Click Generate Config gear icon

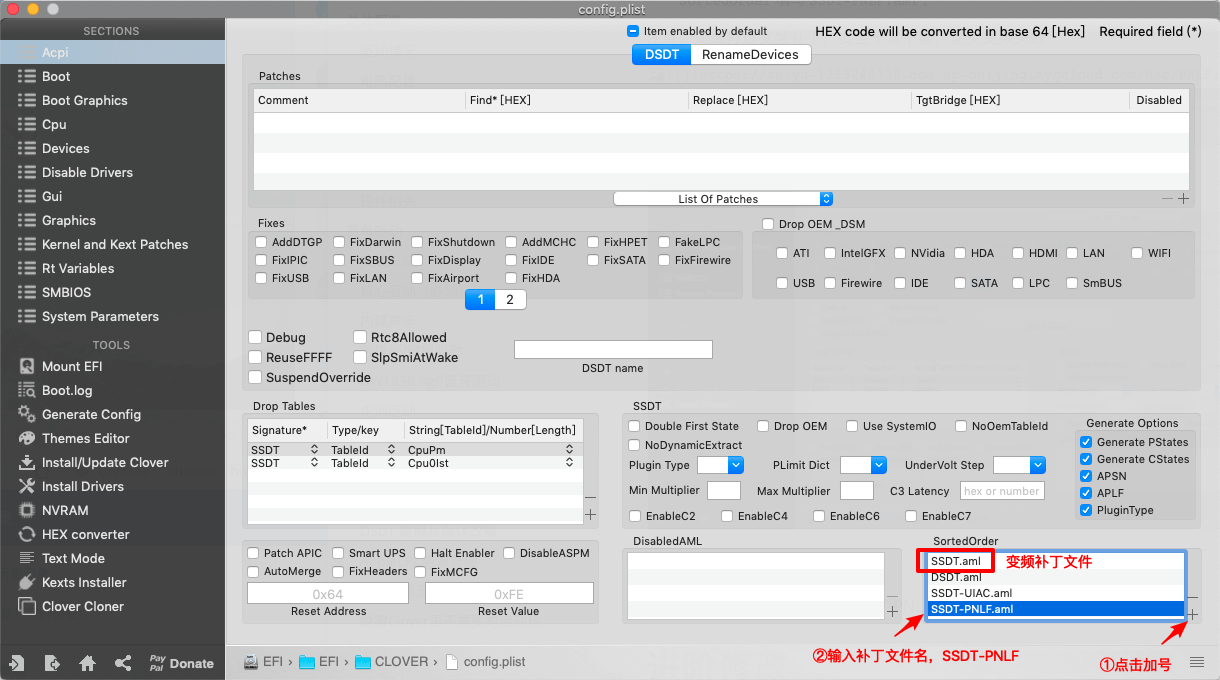pyautogui.click(x=26, y=414)
